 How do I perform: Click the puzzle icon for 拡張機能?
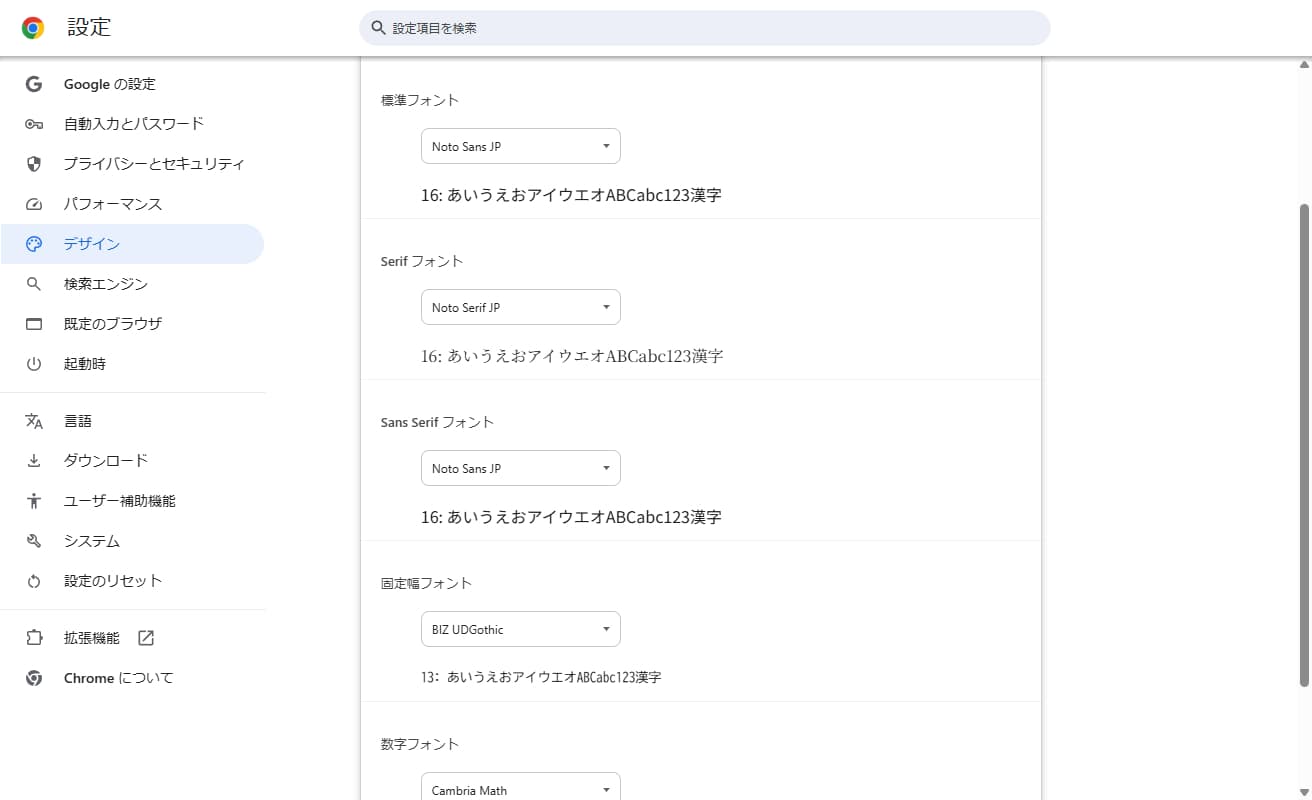click(34, 638)
